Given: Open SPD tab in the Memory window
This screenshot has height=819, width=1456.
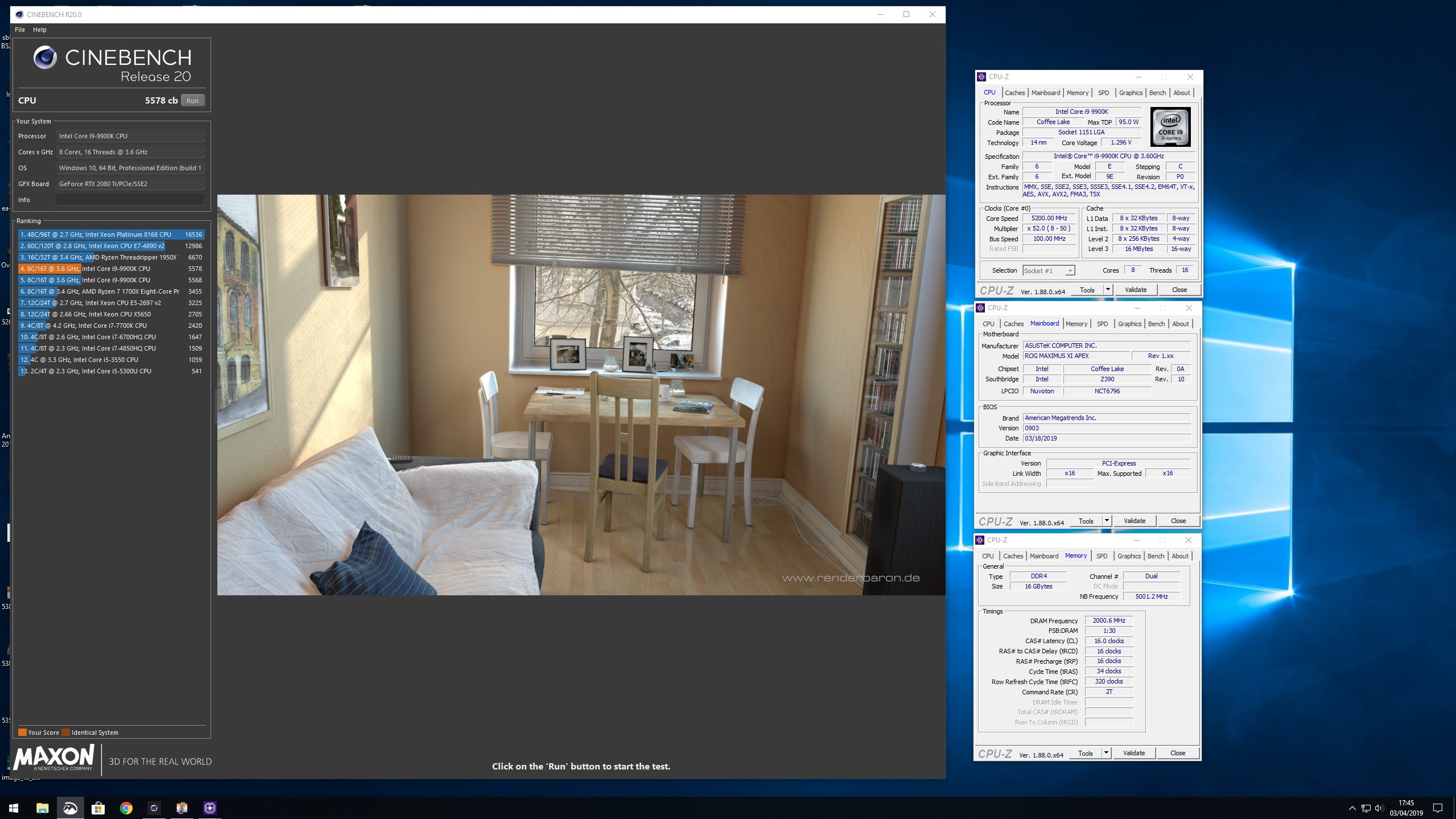Looking at the screenshot, I should tap(1102, 556).
